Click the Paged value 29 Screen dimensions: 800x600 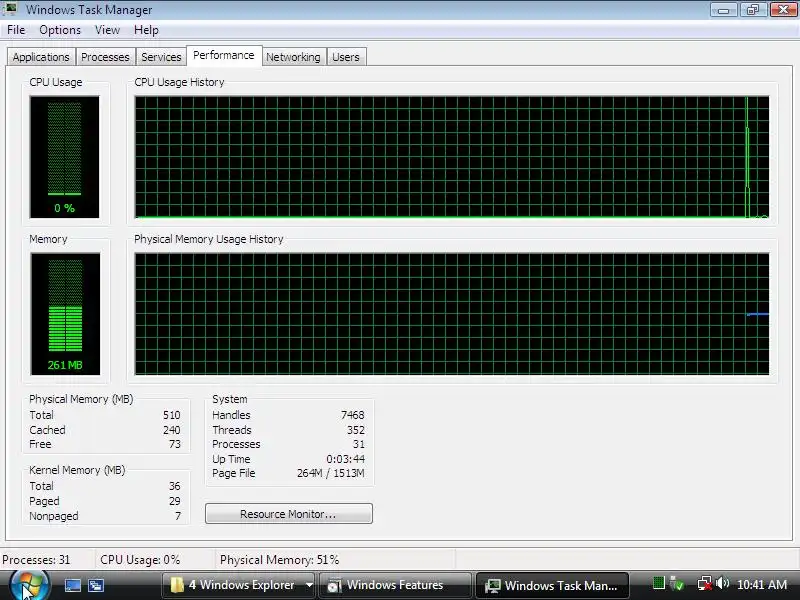click(174, 501)
